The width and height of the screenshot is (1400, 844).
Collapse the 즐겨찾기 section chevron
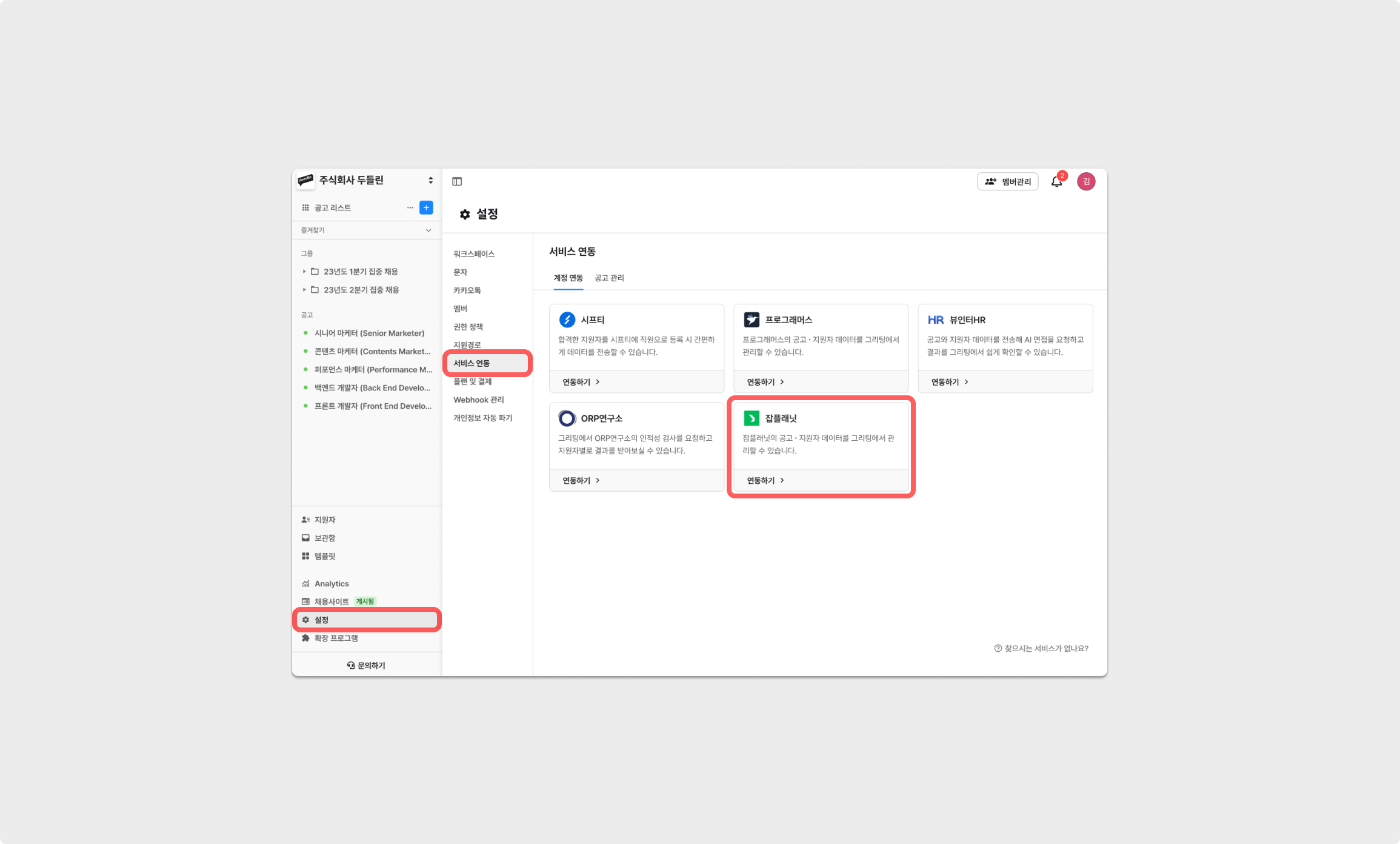pos(428,230)
